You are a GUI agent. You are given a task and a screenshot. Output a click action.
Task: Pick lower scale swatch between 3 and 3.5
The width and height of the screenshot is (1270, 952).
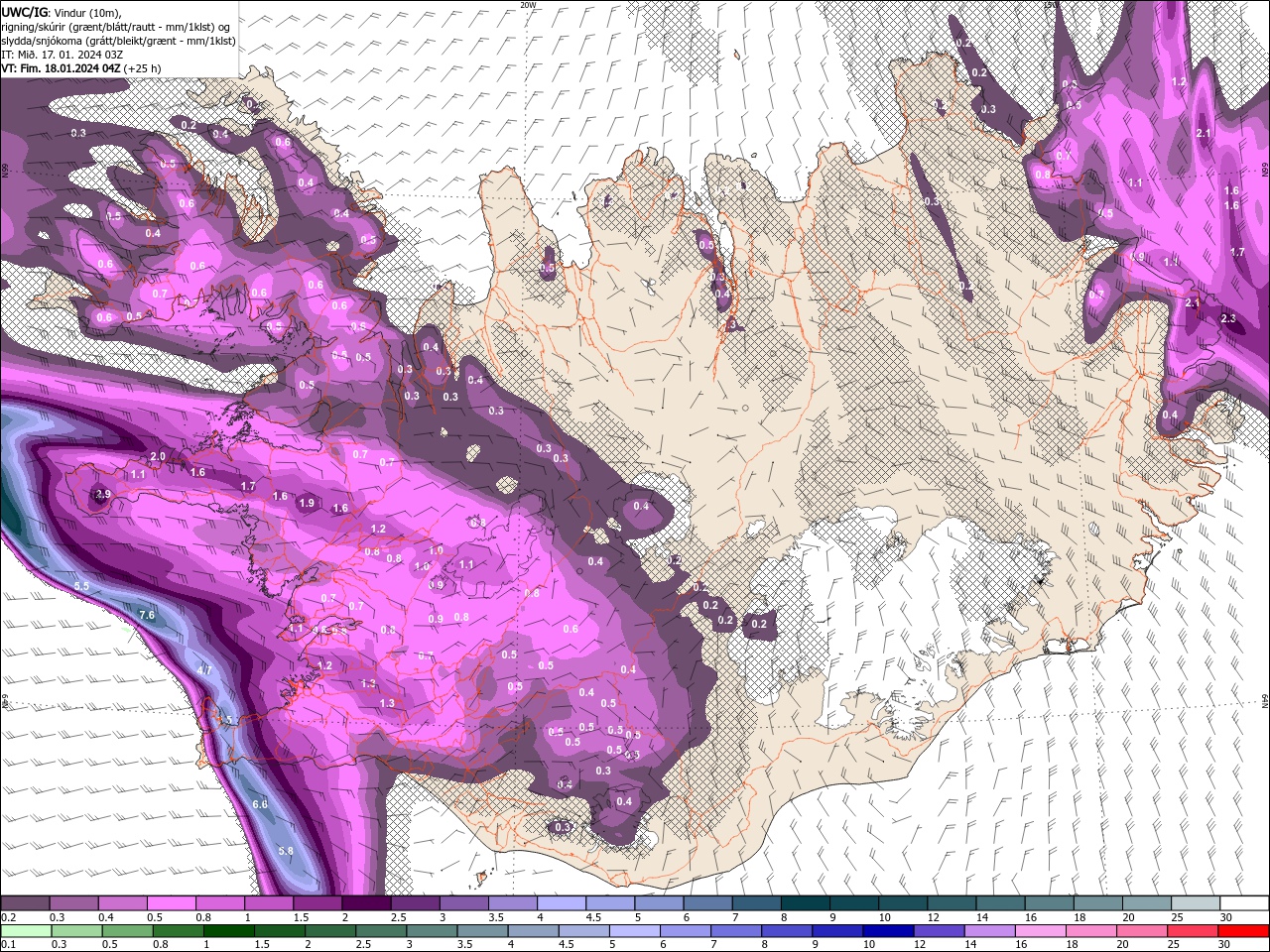pos(431,930)
